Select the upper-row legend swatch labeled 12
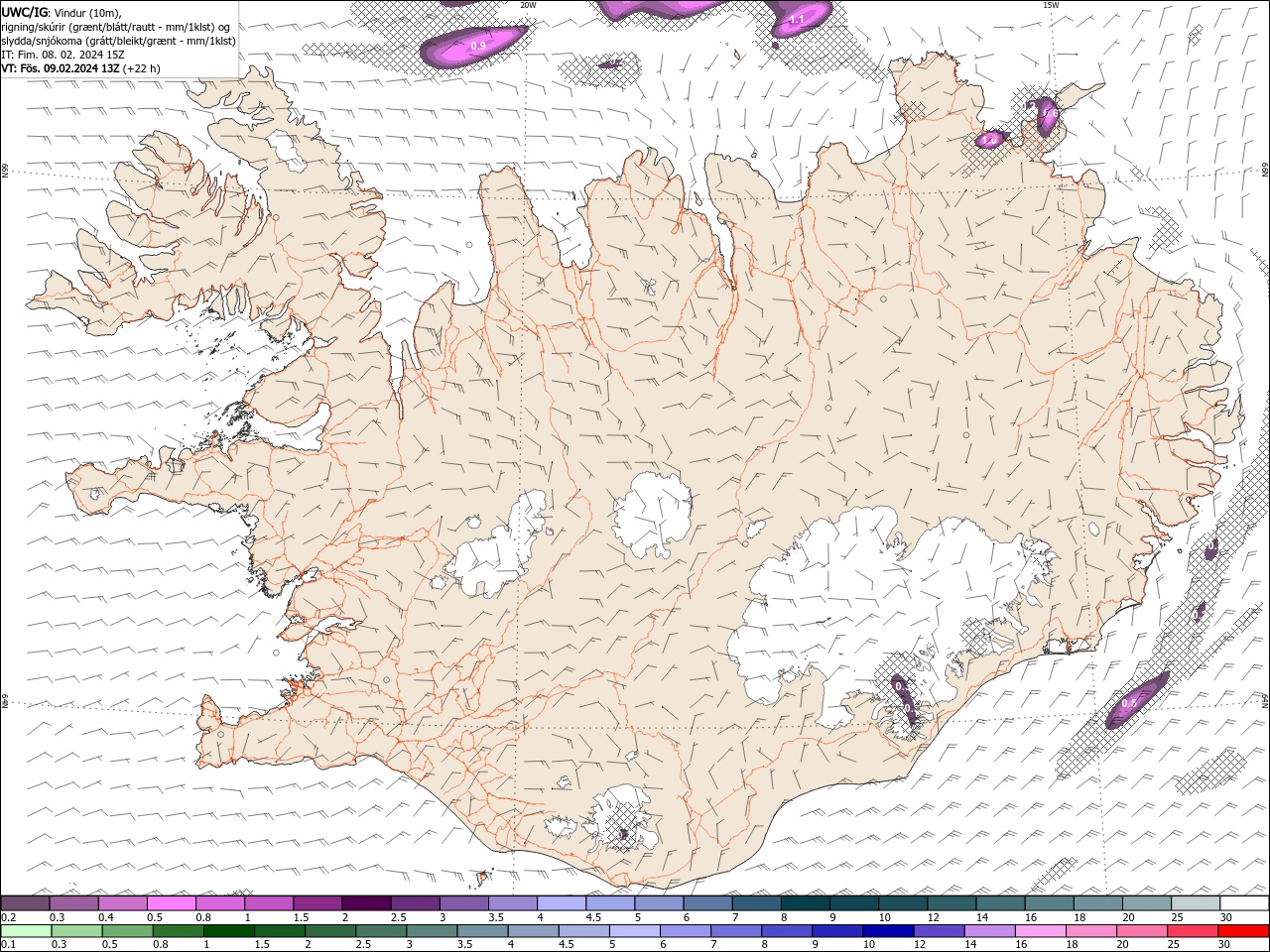This screenshot has width=1270, height=952. pyautogui.click(x=951, y=903)
